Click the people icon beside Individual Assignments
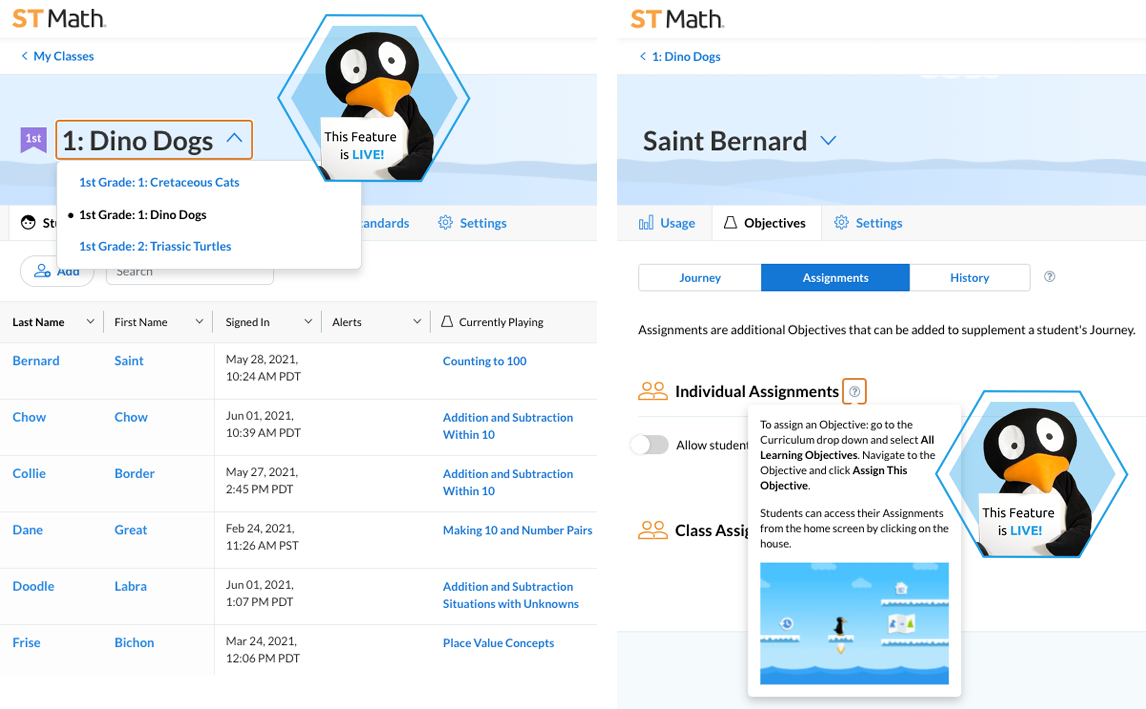Viewport: 1146px width, 709px height. [x=653, y=392]
